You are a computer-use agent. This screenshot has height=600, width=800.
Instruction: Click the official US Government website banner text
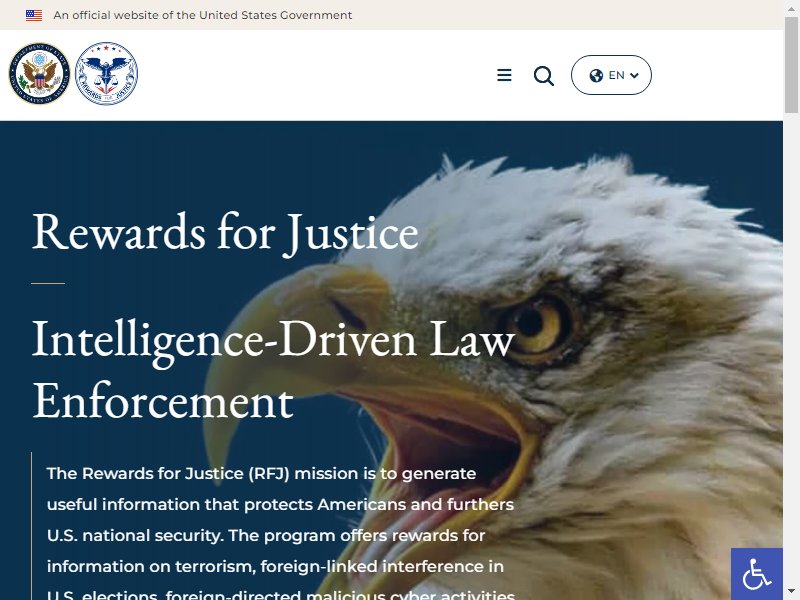[203, 15]
